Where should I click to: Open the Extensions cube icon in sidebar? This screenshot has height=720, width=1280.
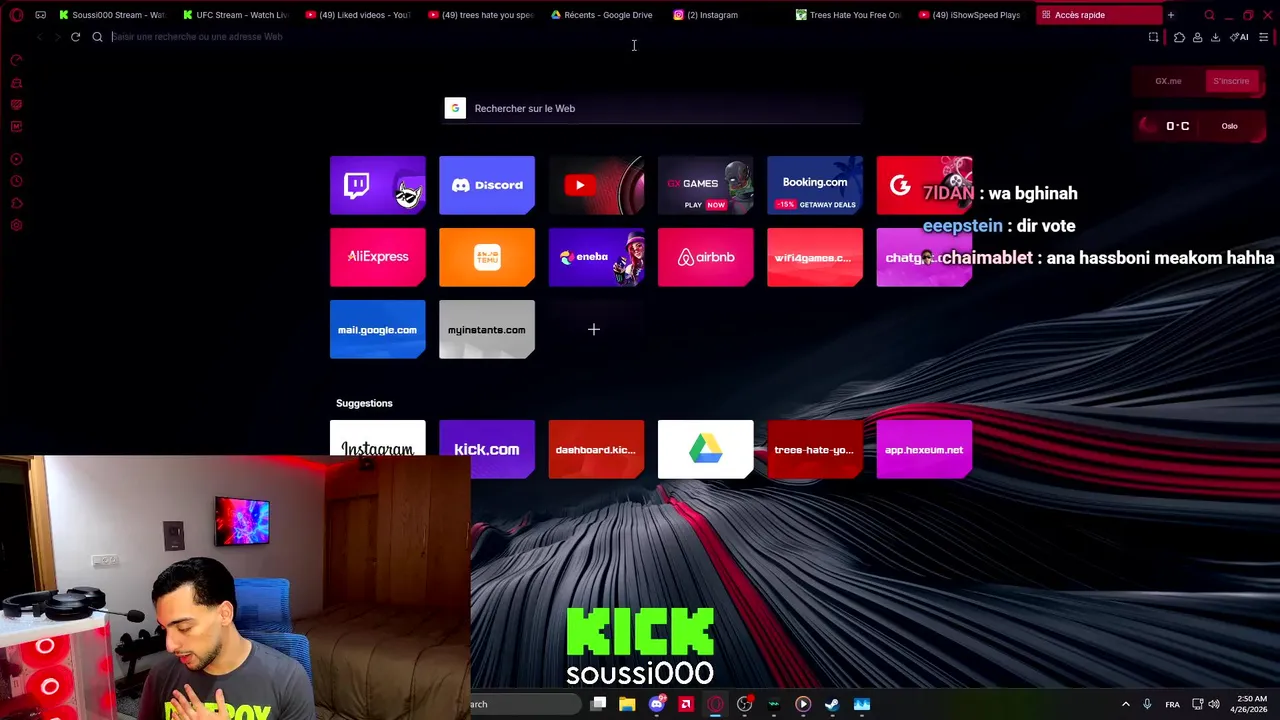coord(16,203)
